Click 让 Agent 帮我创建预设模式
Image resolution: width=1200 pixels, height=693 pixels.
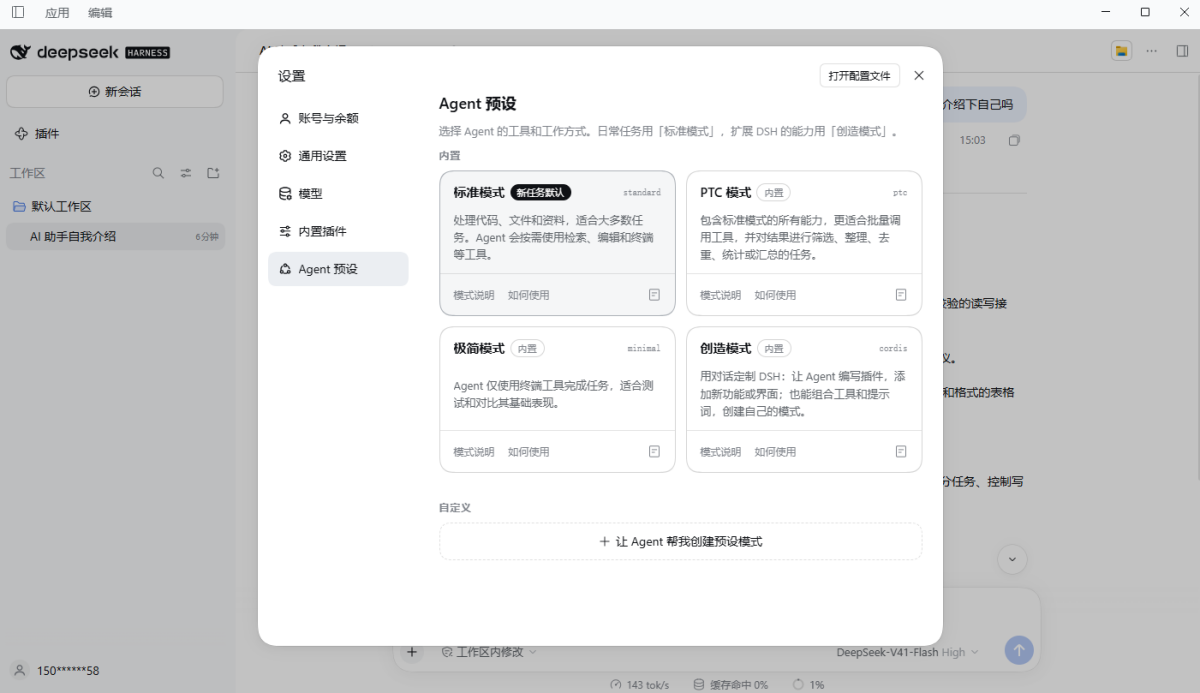(680, 541)
